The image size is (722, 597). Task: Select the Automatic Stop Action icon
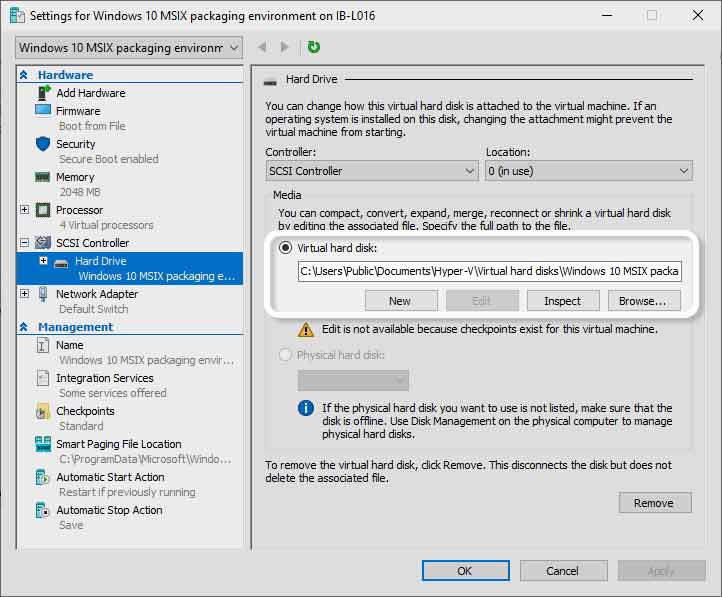[x=42, y=510]
